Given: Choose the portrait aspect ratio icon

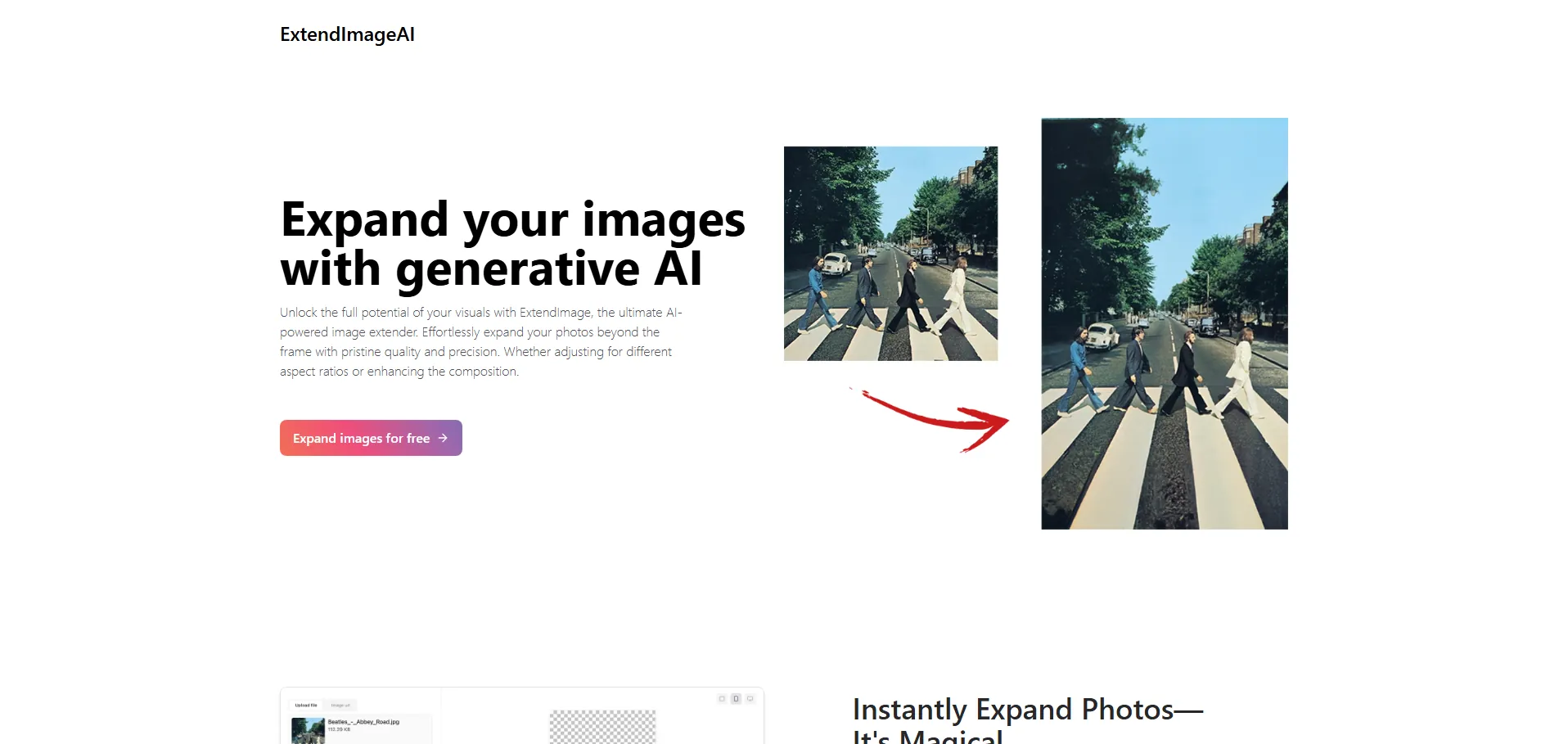Looking at the screenshot, I should (736, 699).
